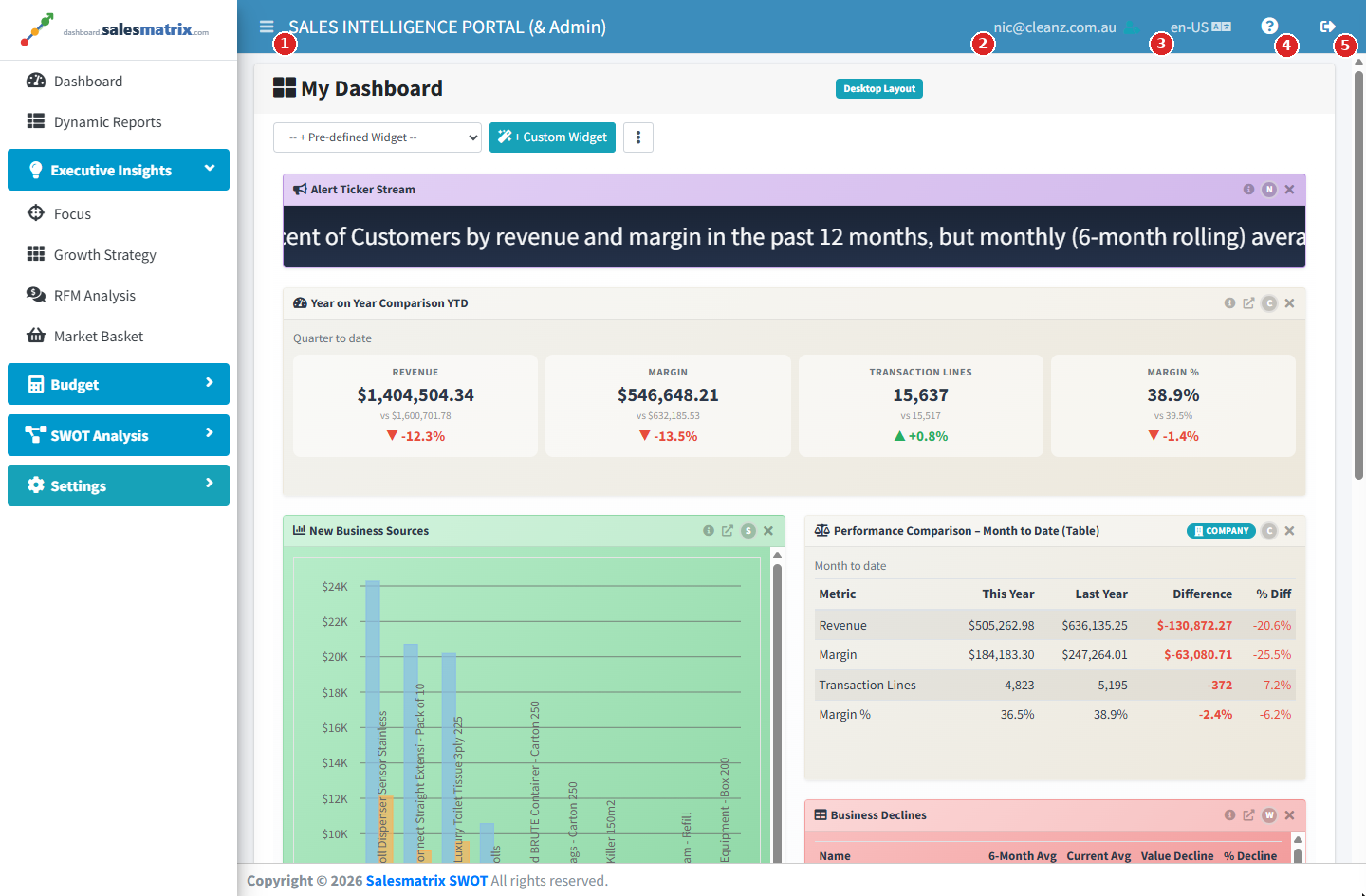The width and height of the screenshot is (1366, 896).
Task: Toggle the hamburger sidebar menu
Action: coord(267,27)
